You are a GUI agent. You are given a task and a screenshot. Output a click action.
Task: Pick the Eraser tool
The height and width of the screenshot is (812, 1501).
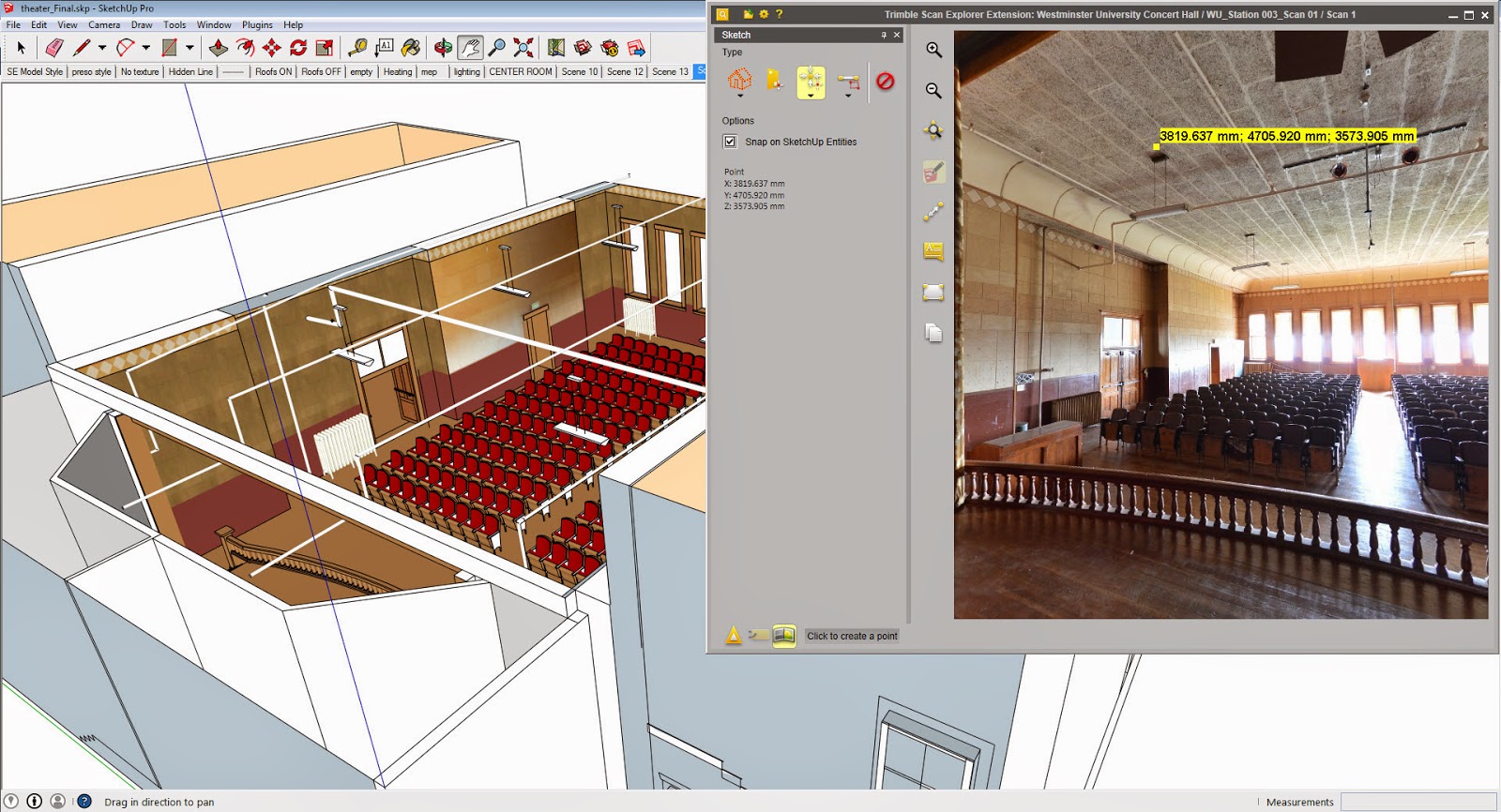pyautogui.click(x=53, y=48)
